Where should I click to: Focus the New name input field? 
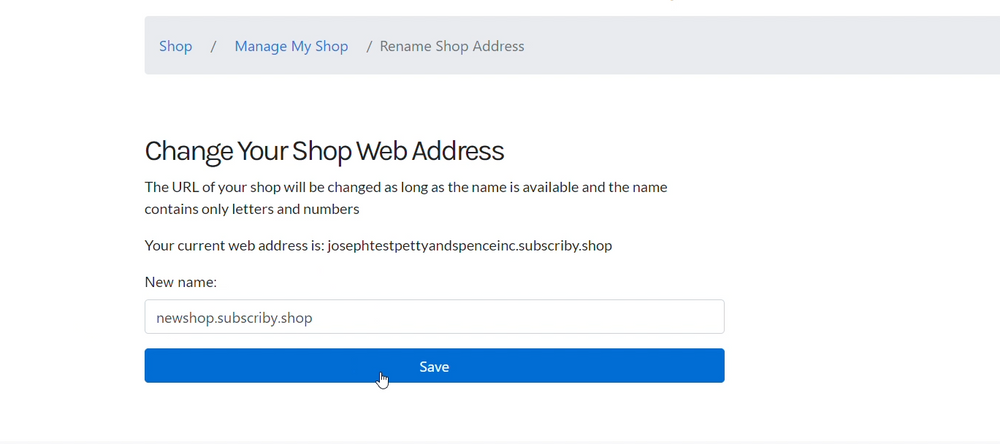click(434, 317)
